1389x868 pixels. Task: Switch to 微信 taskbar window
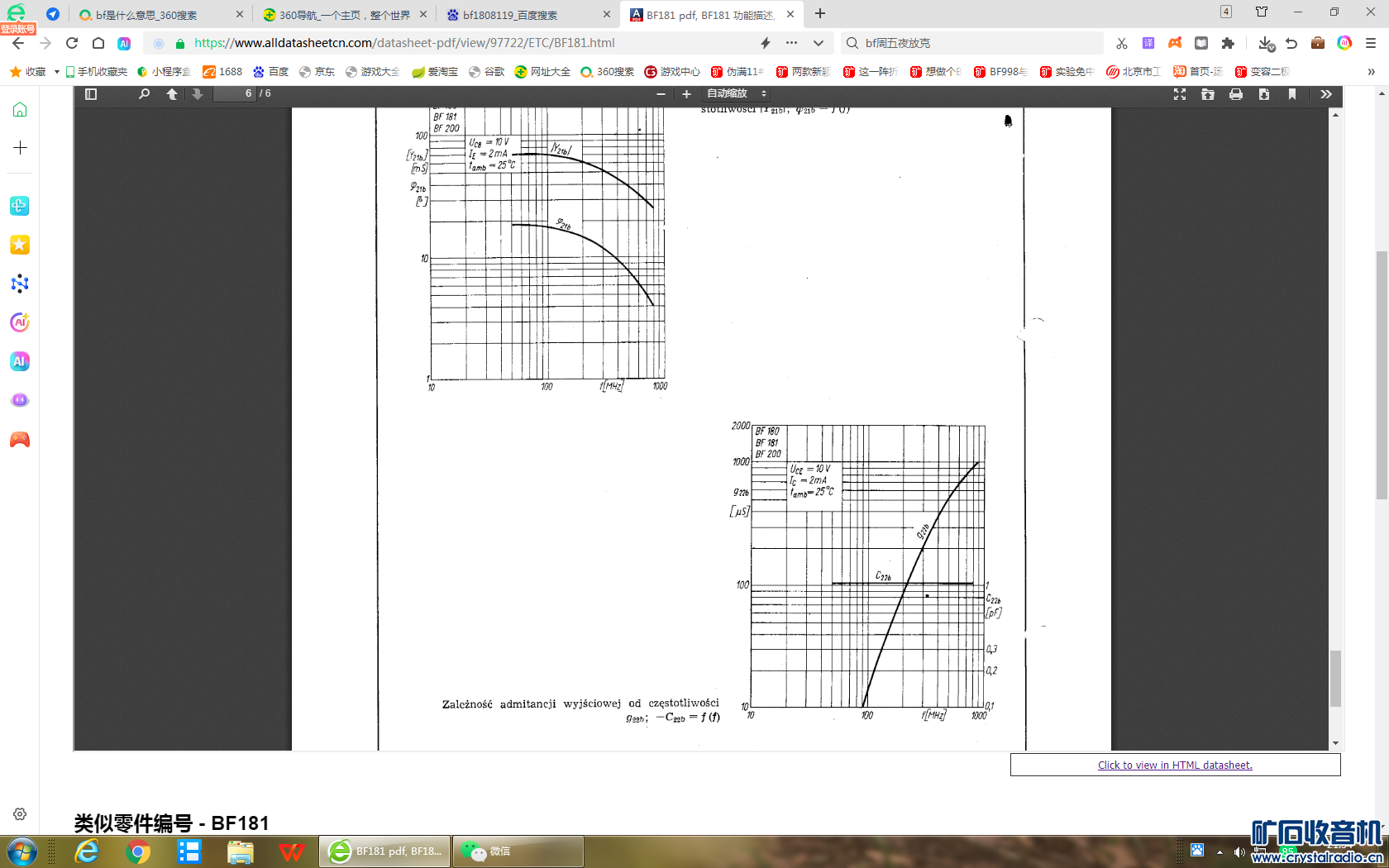point(518,851)
